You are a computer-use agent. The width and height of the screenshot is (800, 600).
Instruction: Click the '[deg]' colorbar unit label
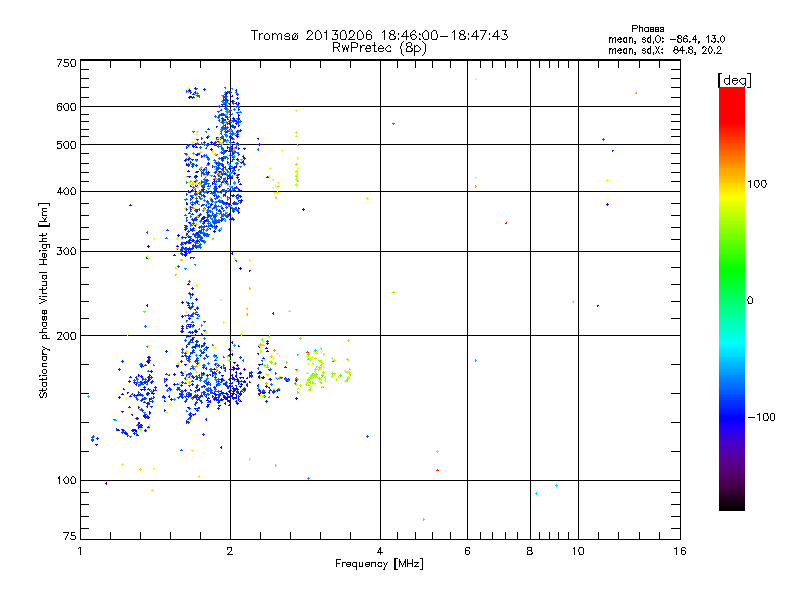(734, 80)
